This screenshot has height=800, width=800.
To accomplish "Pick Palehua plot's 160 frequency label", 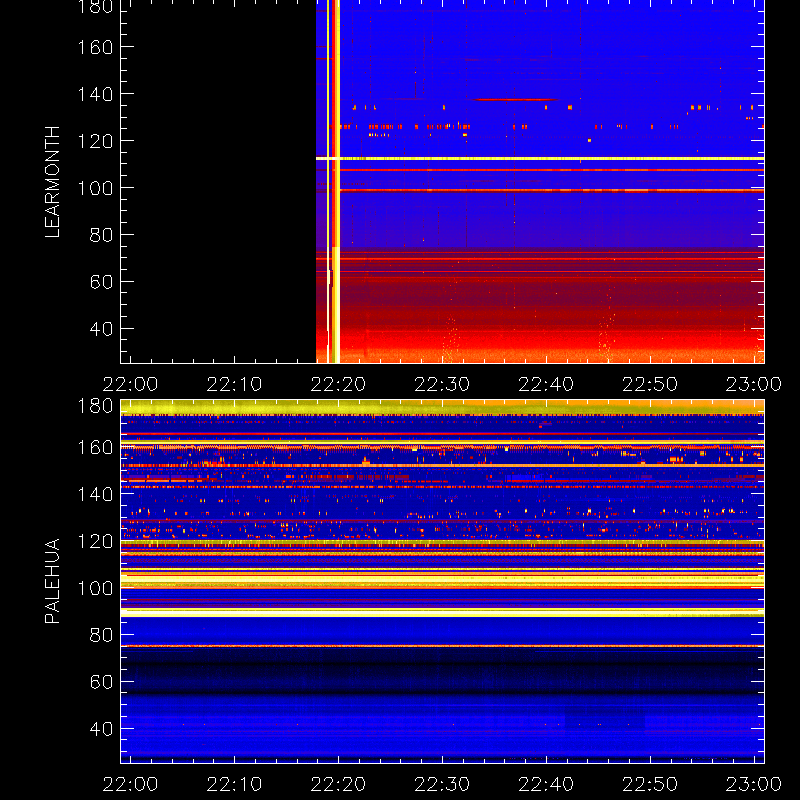I will (x=95, y=447).
